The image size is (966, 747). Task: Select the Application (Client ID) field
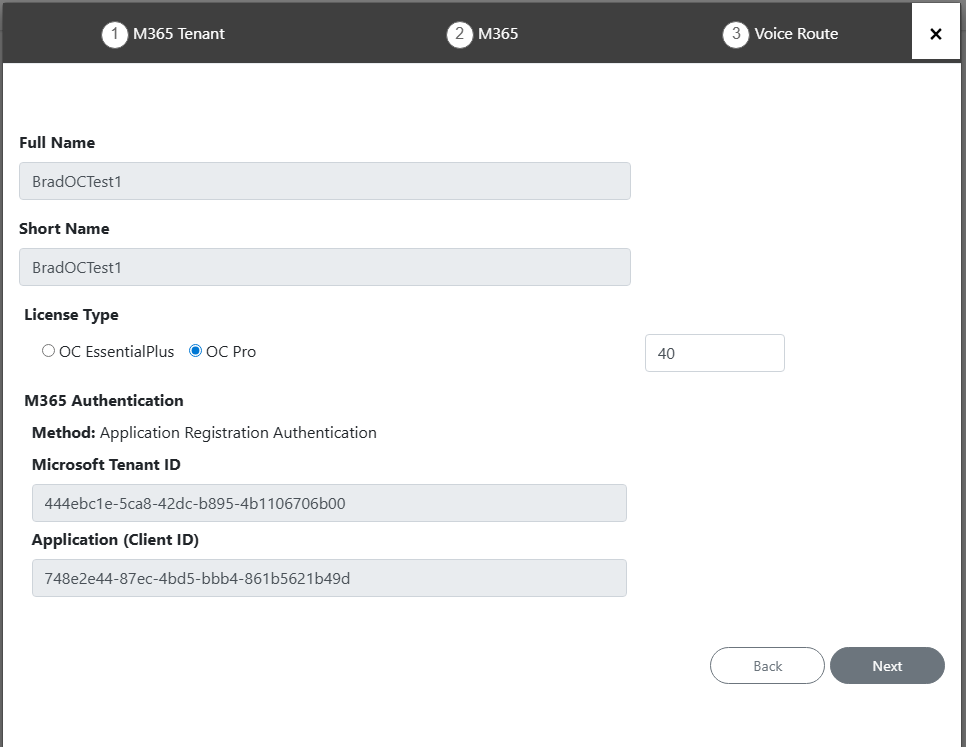pyautogui.click(x=329, y=578)
